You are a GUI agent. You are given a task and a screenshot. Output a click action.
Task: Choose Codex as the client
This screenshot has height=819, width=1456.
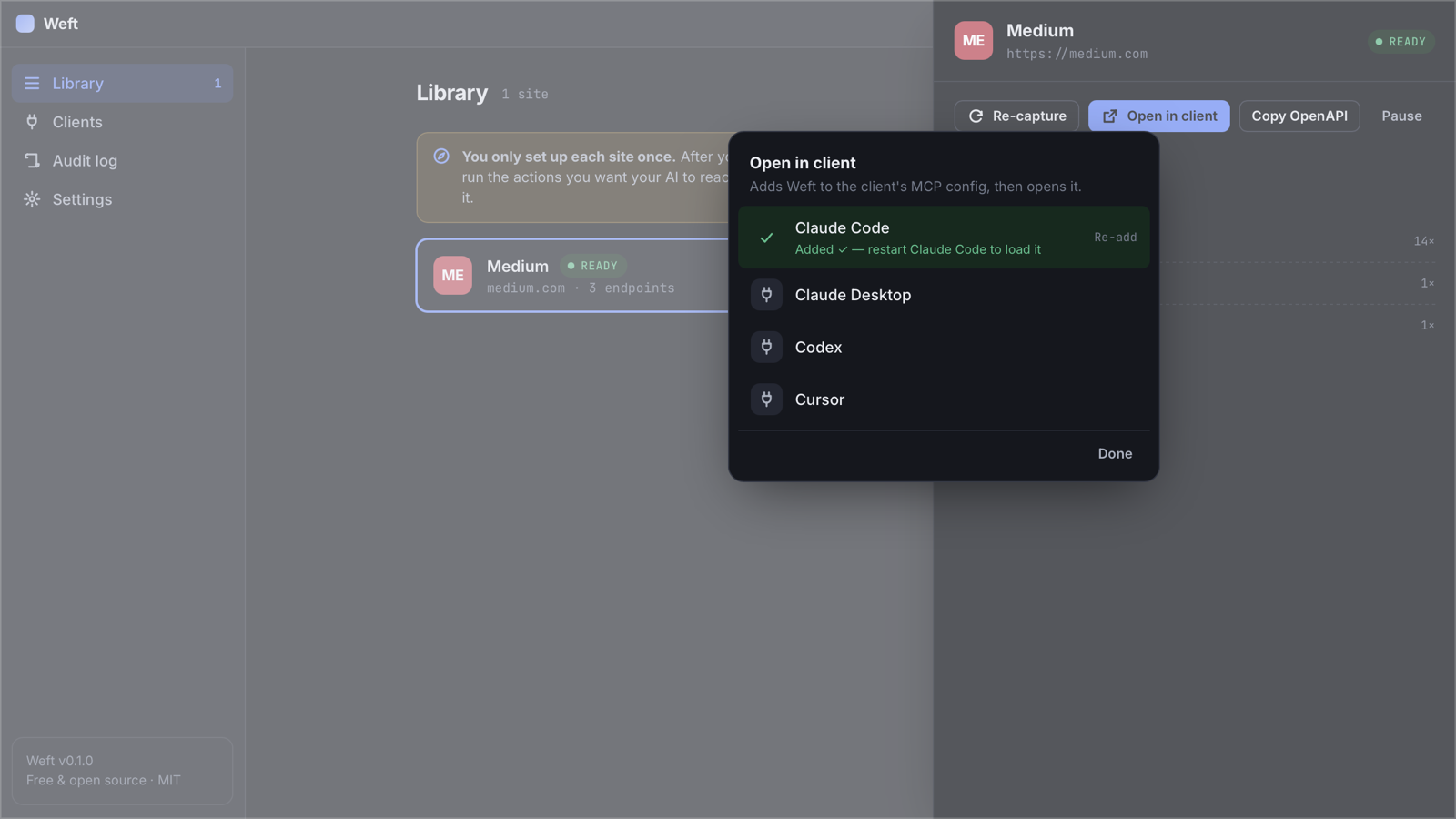point(944,347)
